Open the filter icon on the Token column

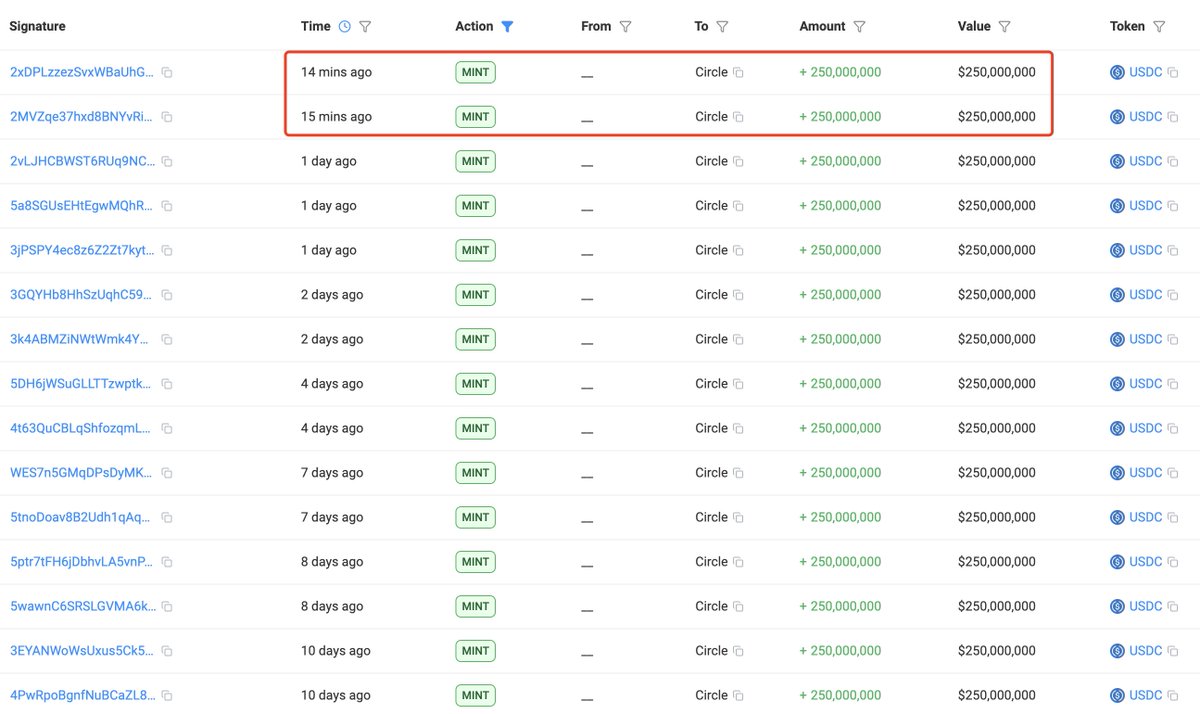click(1160, 25)
